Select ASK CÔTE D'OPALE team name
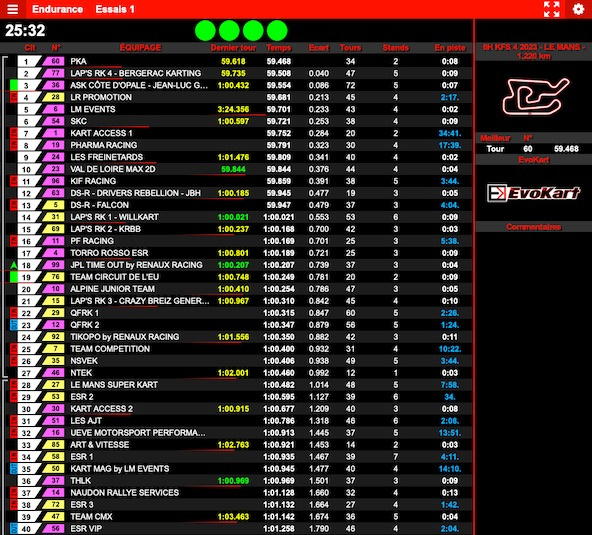The width and height of the screenshot is (592, 535). (x=139, y=85)
